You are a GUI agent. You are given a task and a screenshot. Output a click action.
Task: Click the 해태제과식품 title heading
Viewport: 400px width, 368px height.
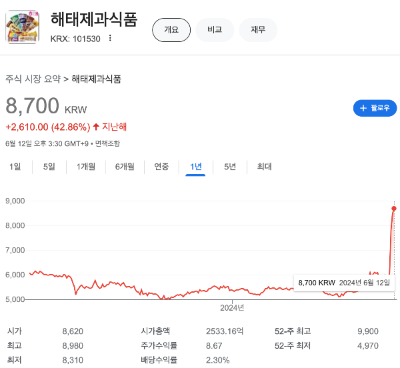[94, 19]
